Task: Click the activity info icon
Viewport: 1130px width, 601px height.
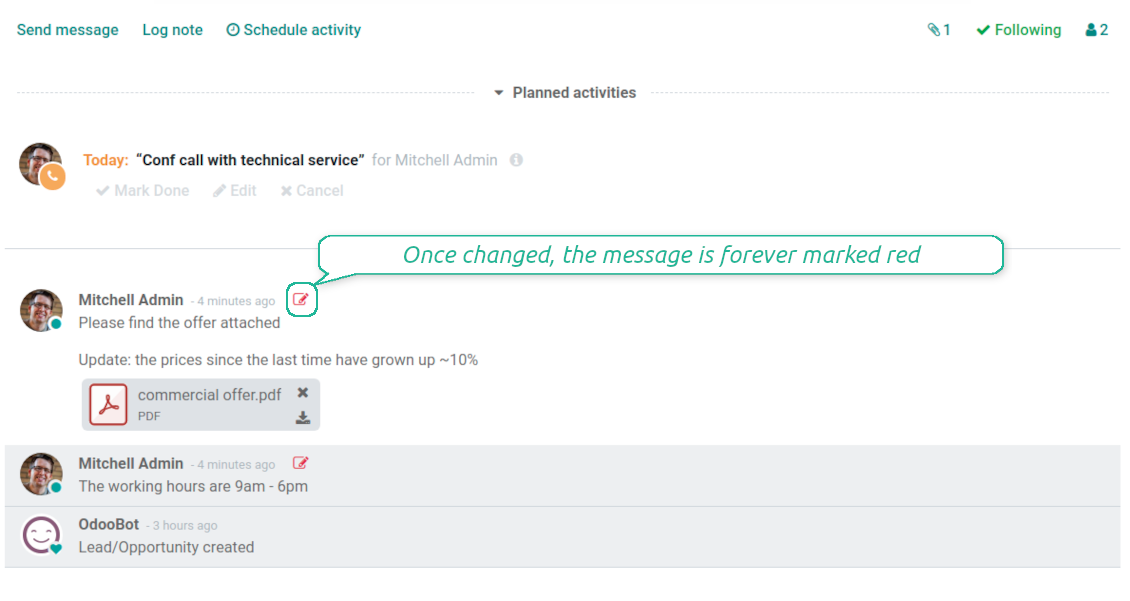Action: pyautogui.click(x=516, y=160)
